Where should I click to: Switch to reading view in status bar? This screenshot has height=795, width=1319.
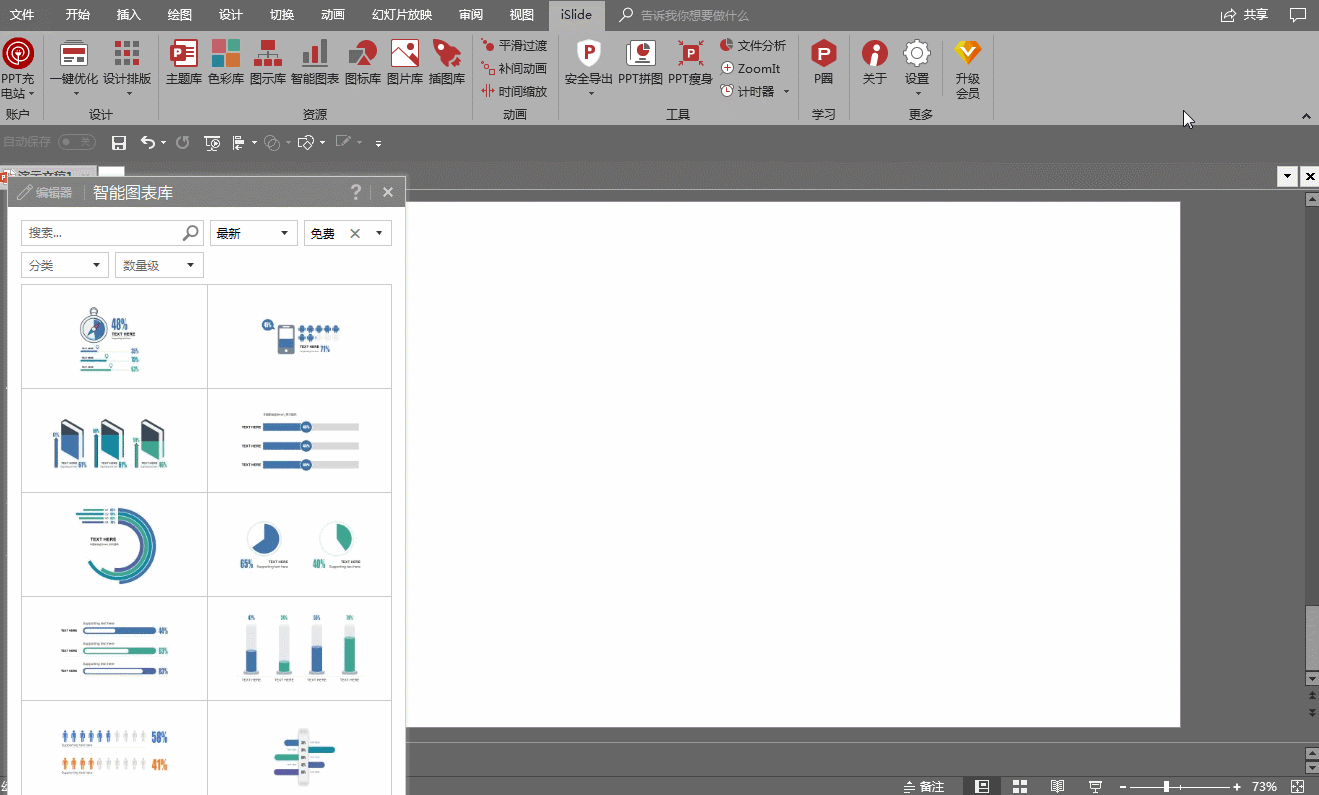coord(1057,787)
